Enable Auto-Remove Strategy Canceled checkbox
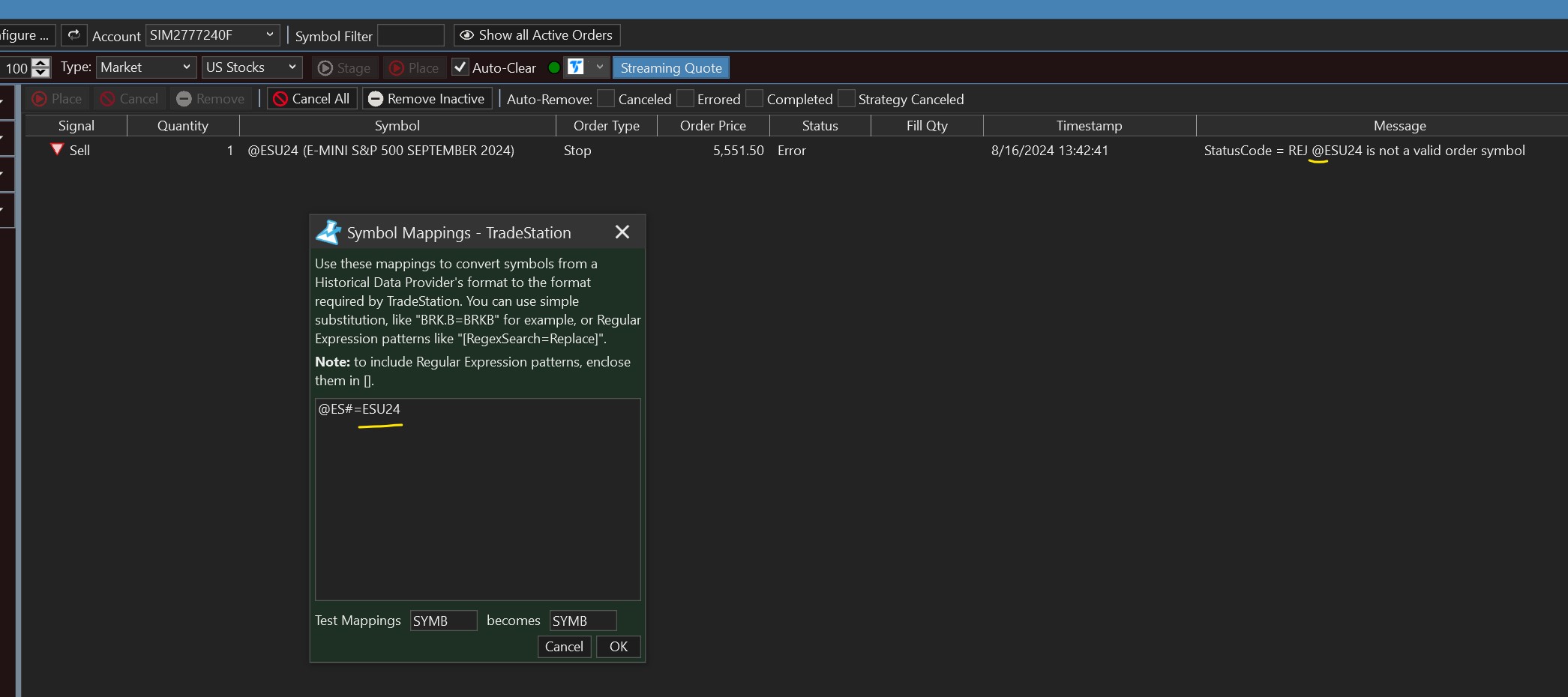This screenshot has height=697, width=1568. (846, 99)
